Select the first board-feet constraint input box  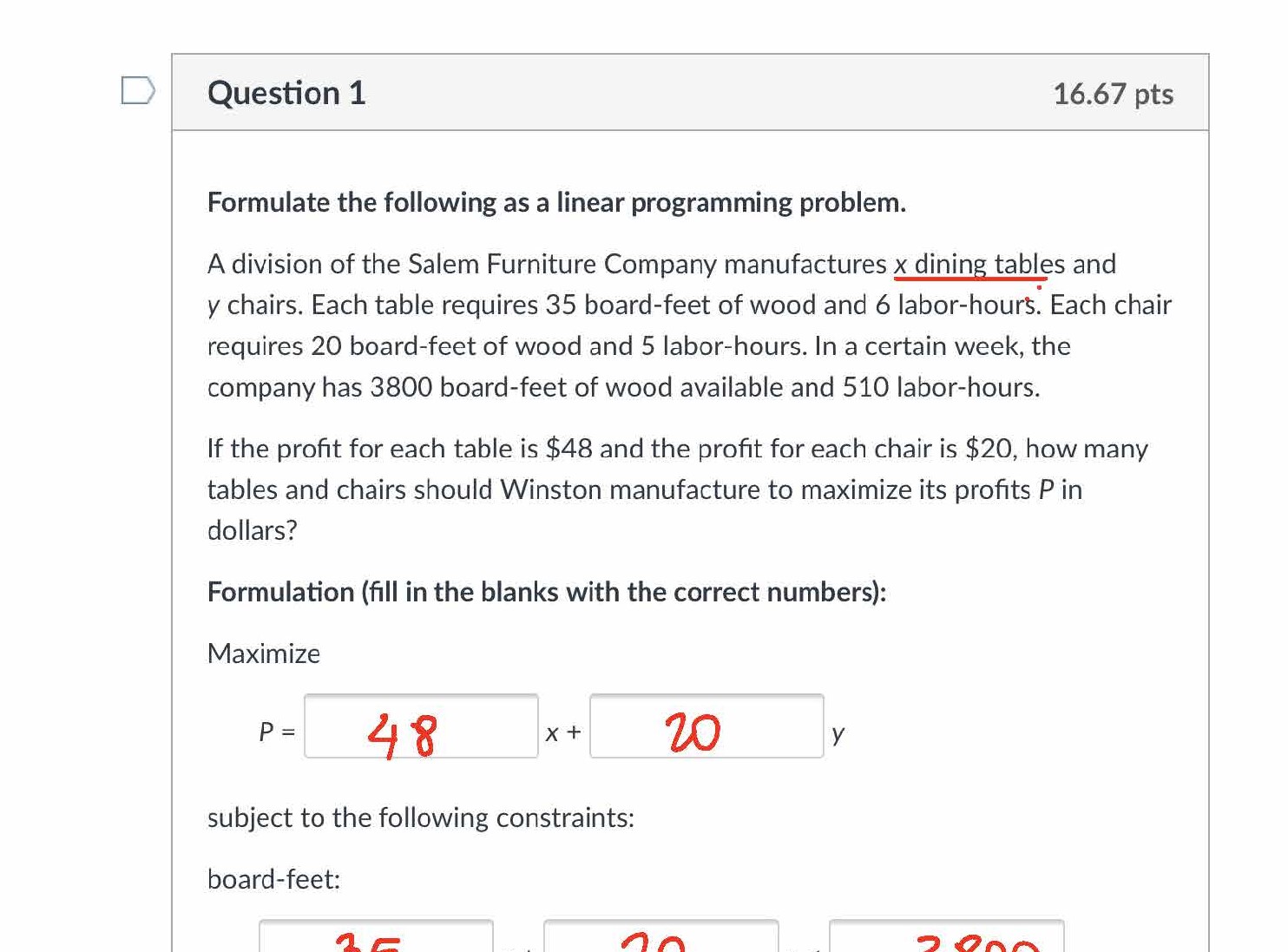tap(376, 937)
